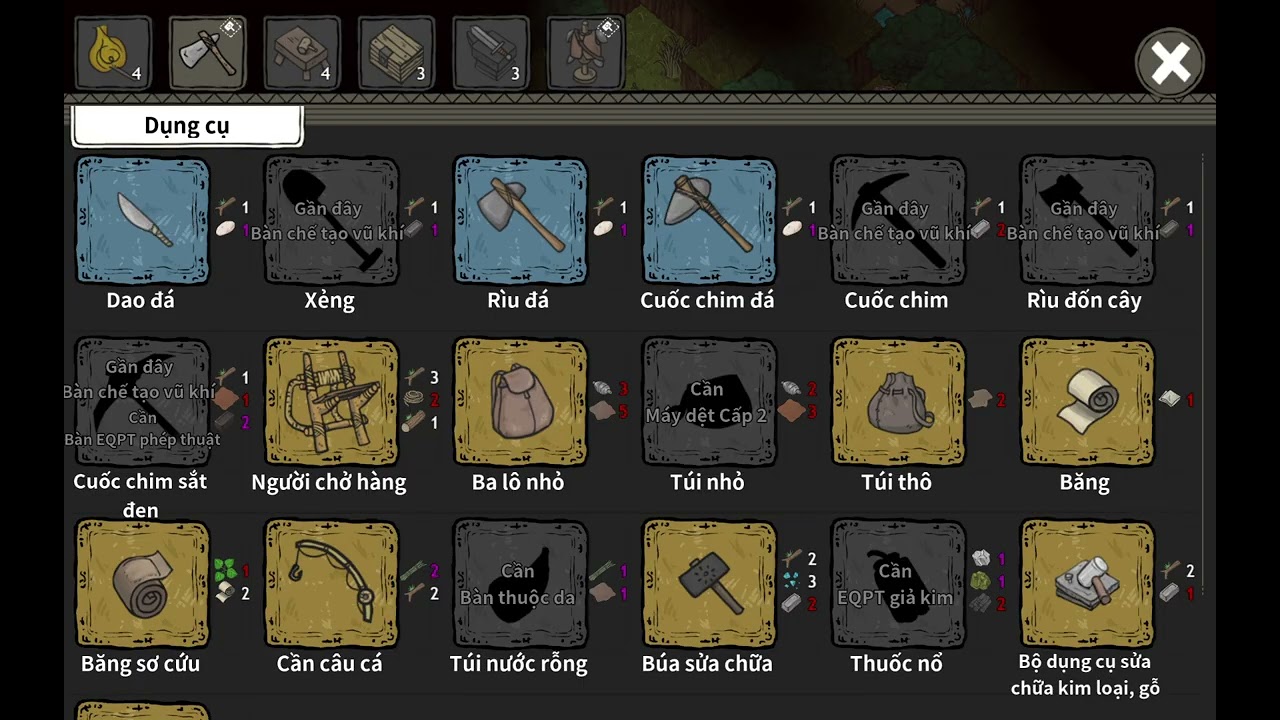Choose the Cần câu cá fishing rod
Image resolution: width=1280 pixels, height=720 pixels.
[x=332, y=584]
